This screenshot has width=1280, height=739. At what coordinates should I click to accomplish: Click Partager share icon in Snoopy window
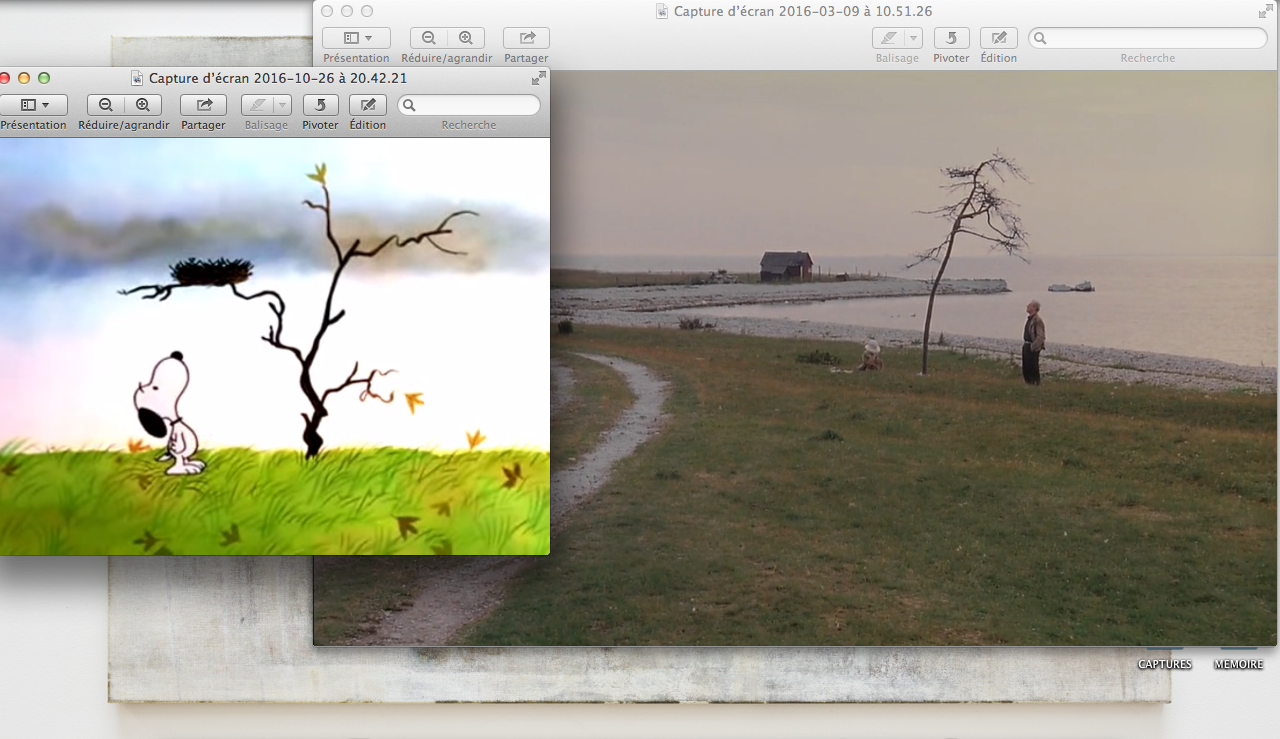(x=203, y=105)
